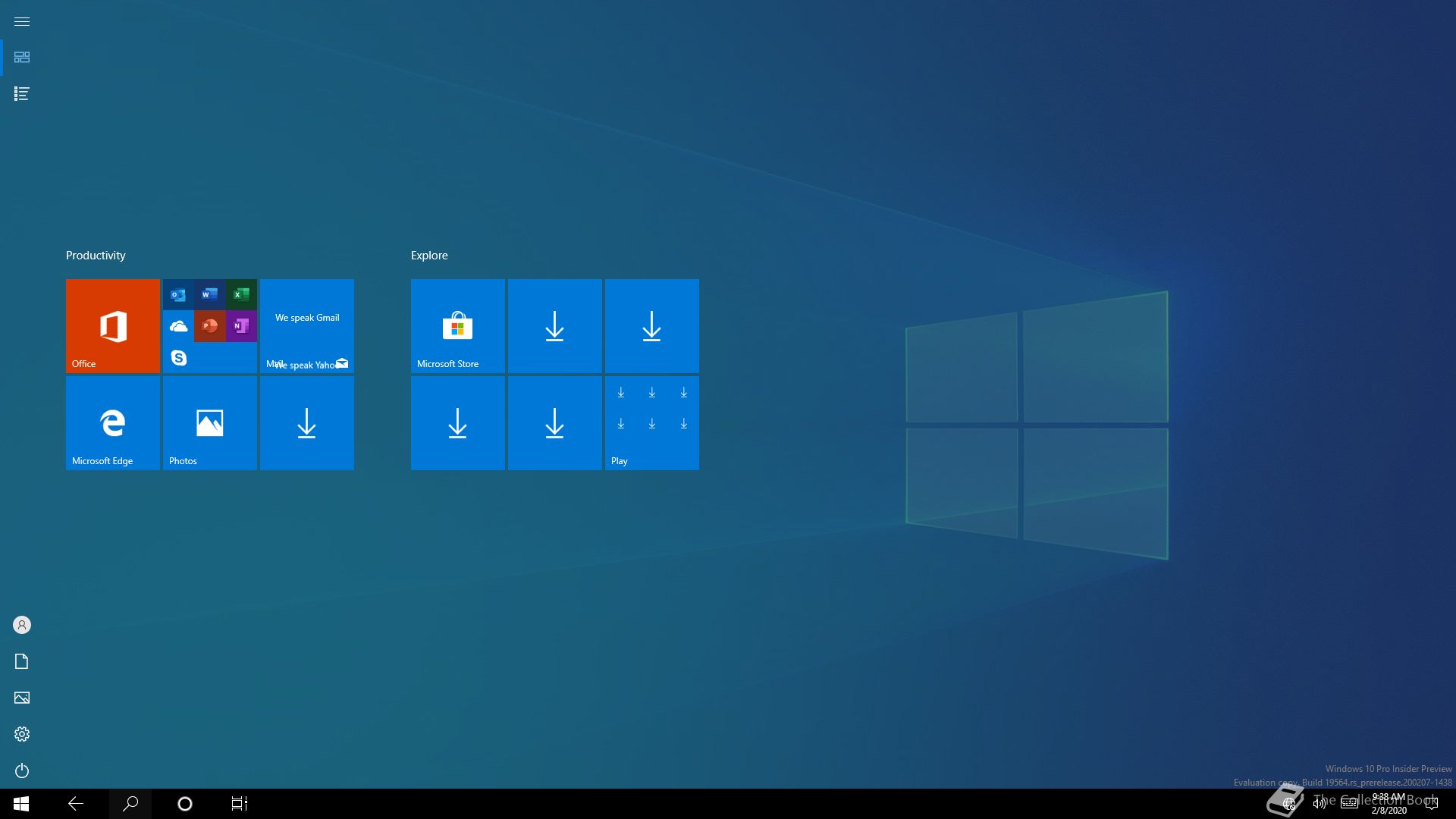The height and width of the screenshot is (819, 1456).
Task: Open Skype from the Office folder tile
Action: [x=178, y=358]
